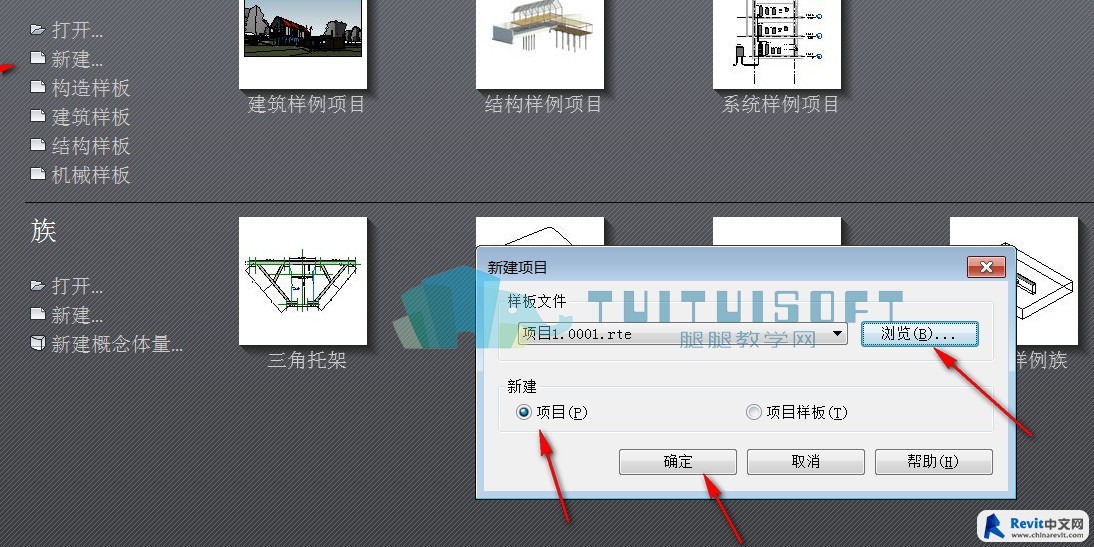
Task: Click the 建筑样例项目 caption text
Action: pos(307,105)
